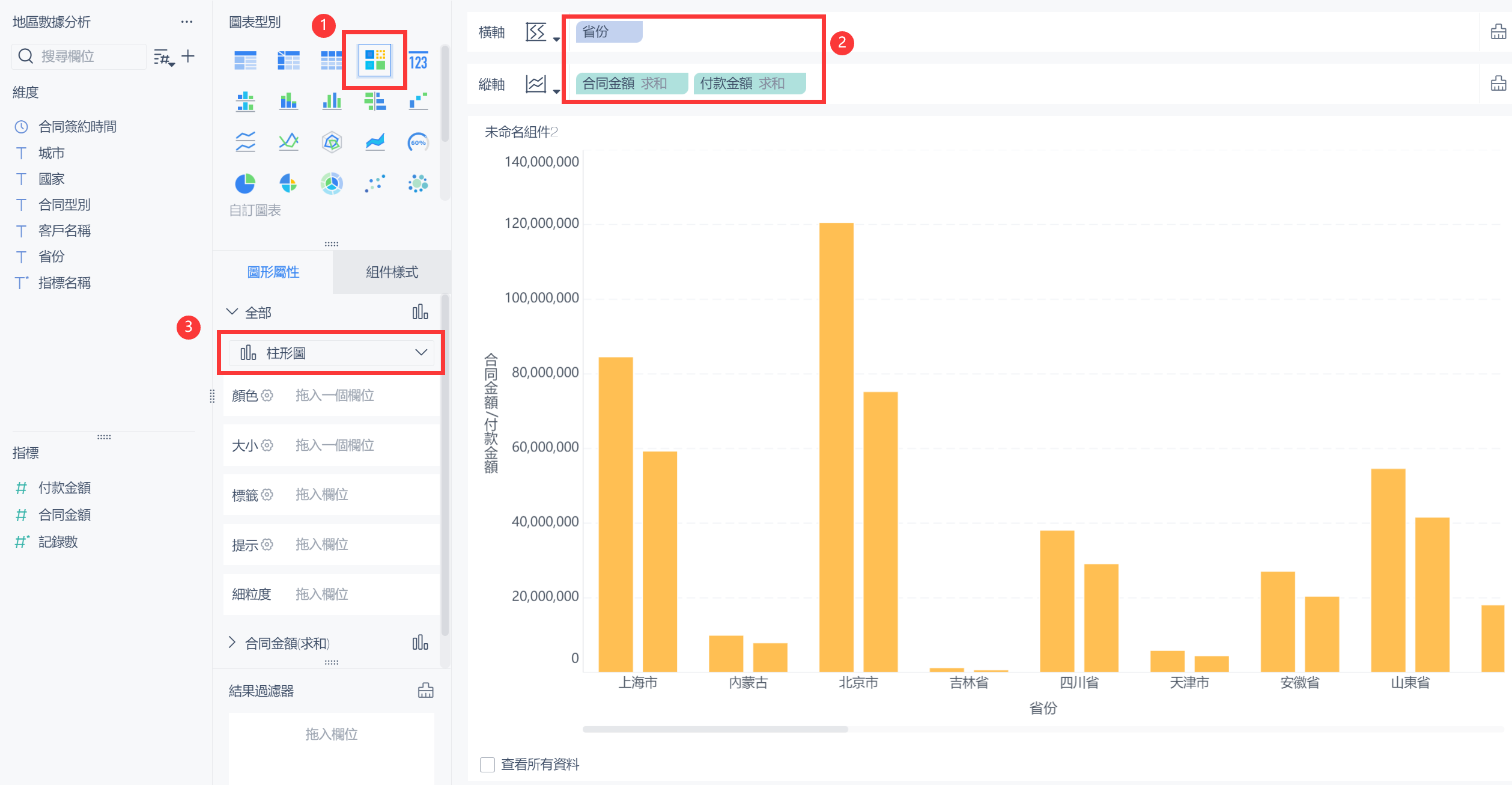The height and width of the screenshot is (785, 1512).
Task: Select the waterfall chart type
Action: 418,102
